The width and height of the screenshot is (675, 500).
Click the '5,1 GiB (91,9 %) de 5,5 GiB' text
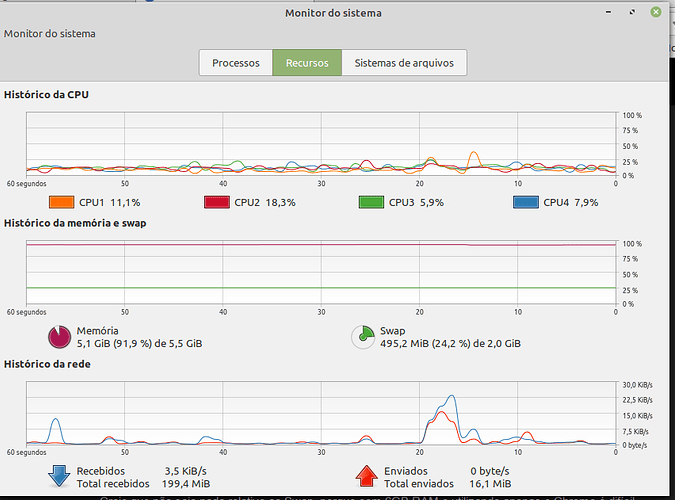[139, 344]
